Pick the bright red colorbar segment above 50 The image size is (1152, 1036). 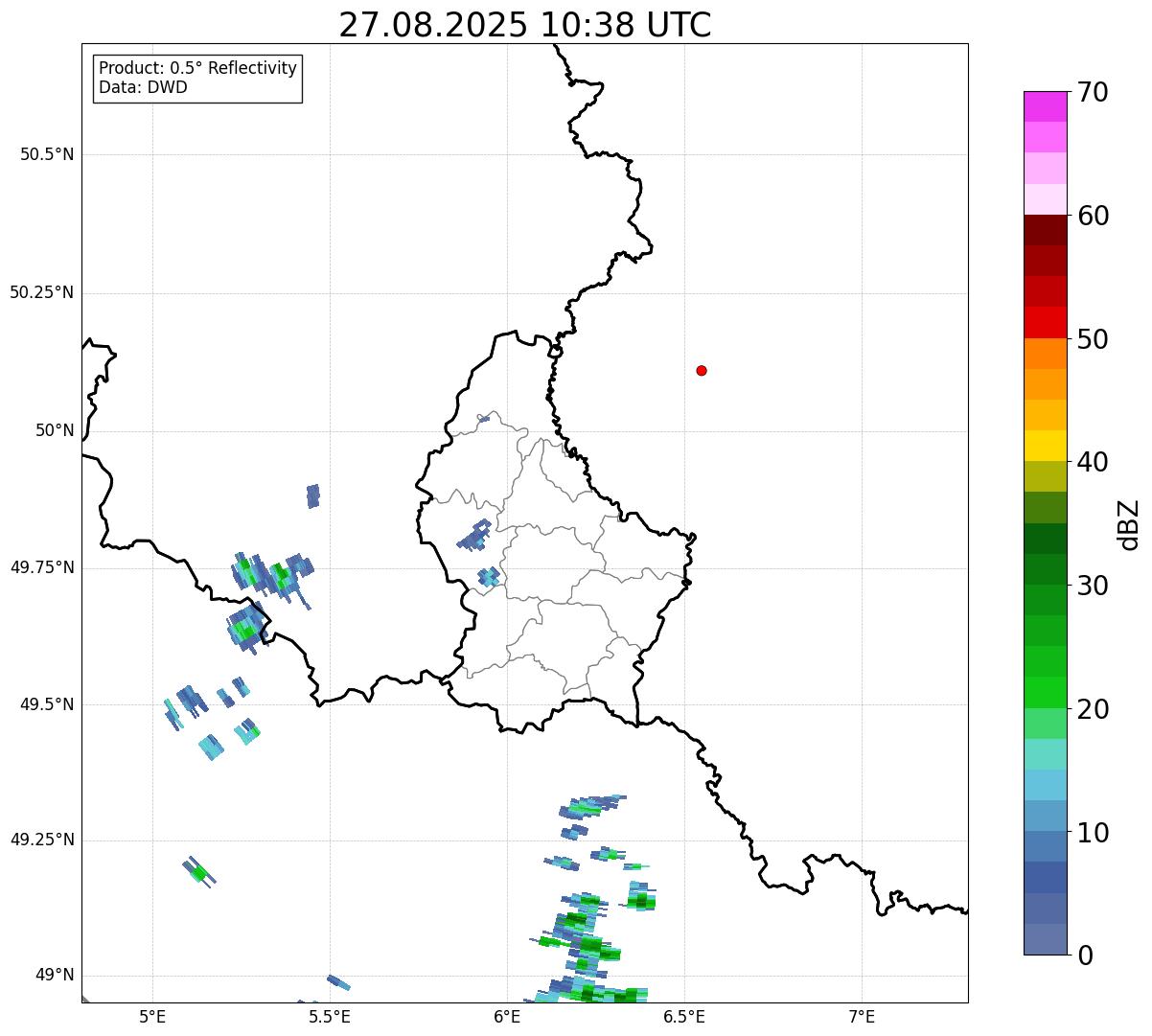click(x=1045, y=322)
